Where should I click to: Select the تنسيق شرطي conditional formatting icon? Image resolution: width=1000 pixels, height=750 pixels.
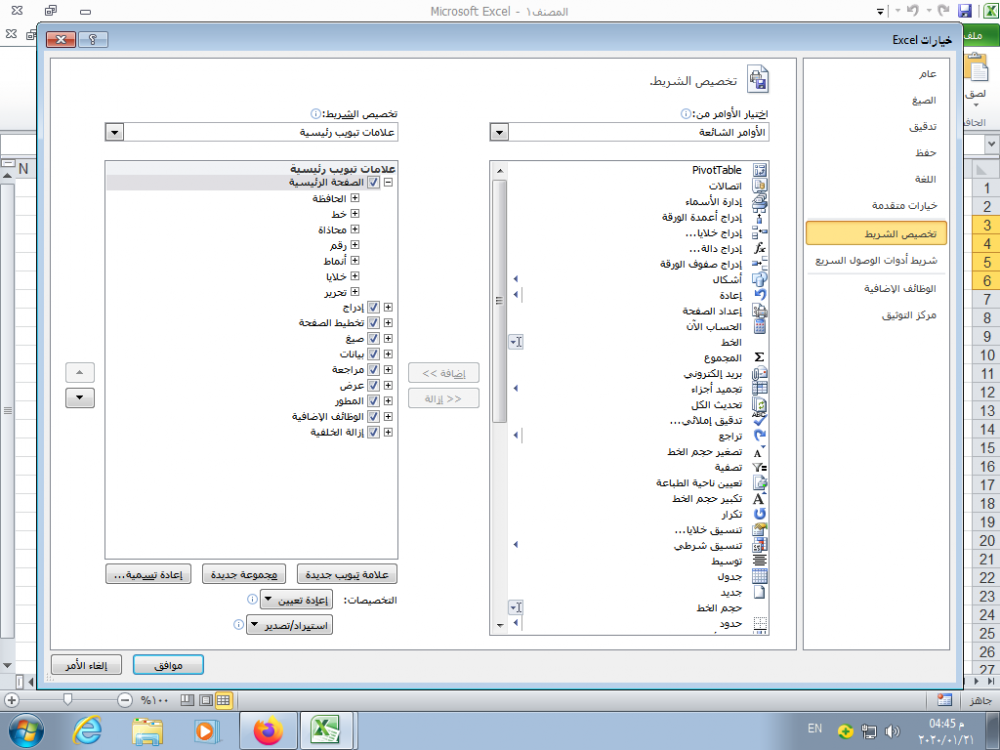point(759,545)
